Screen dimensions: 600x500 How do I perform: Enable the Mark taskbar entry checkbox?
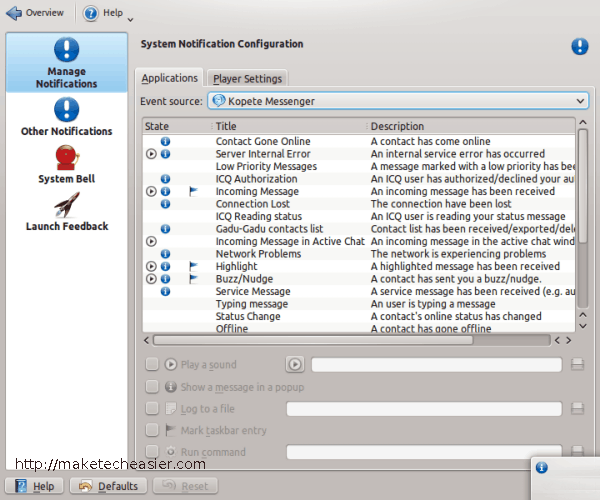click(x=152, y=430)
